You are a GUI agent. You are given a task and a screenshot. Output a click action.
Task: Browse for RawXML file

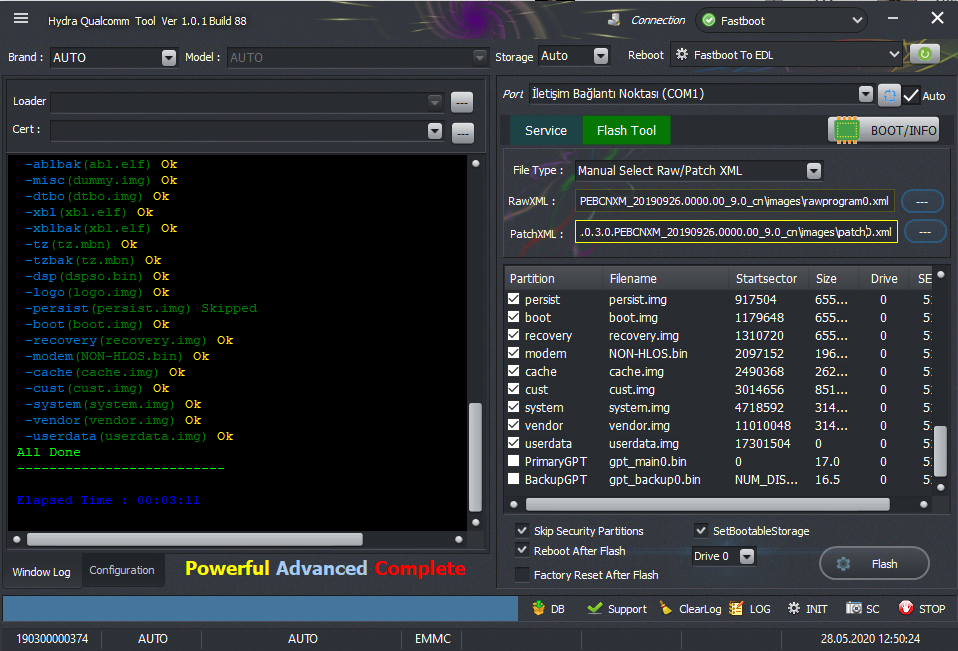[x=922, y=202]
